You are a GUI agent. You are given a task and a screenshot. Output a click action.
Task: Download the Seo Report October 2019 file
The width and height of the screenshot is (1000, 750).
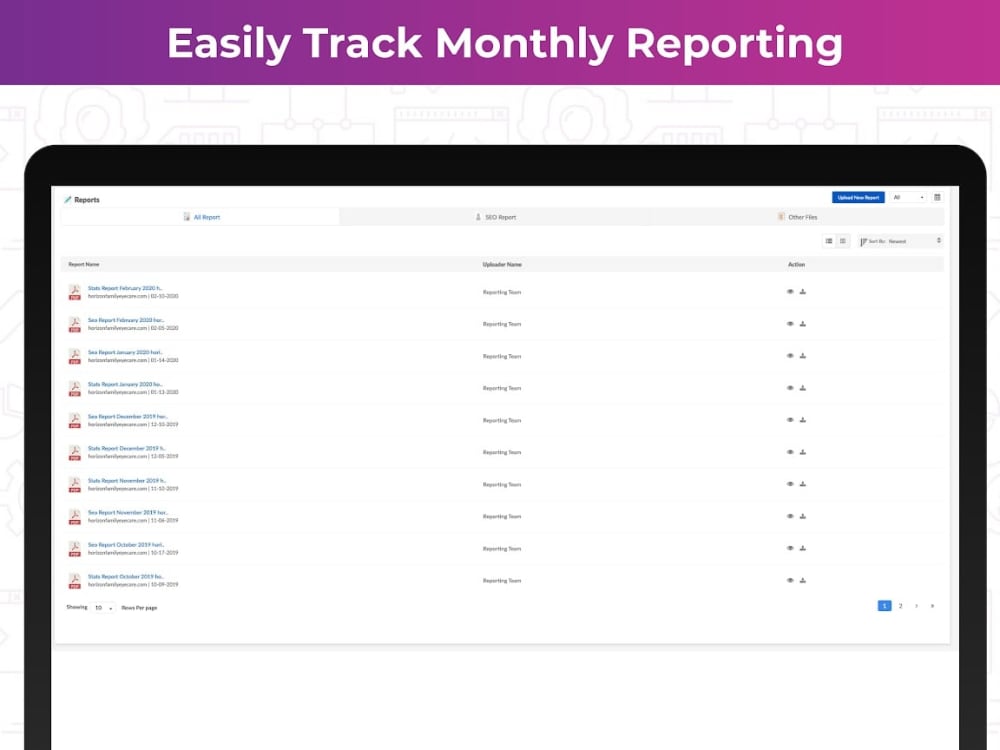pyautogui.click(x=802, y=548)
